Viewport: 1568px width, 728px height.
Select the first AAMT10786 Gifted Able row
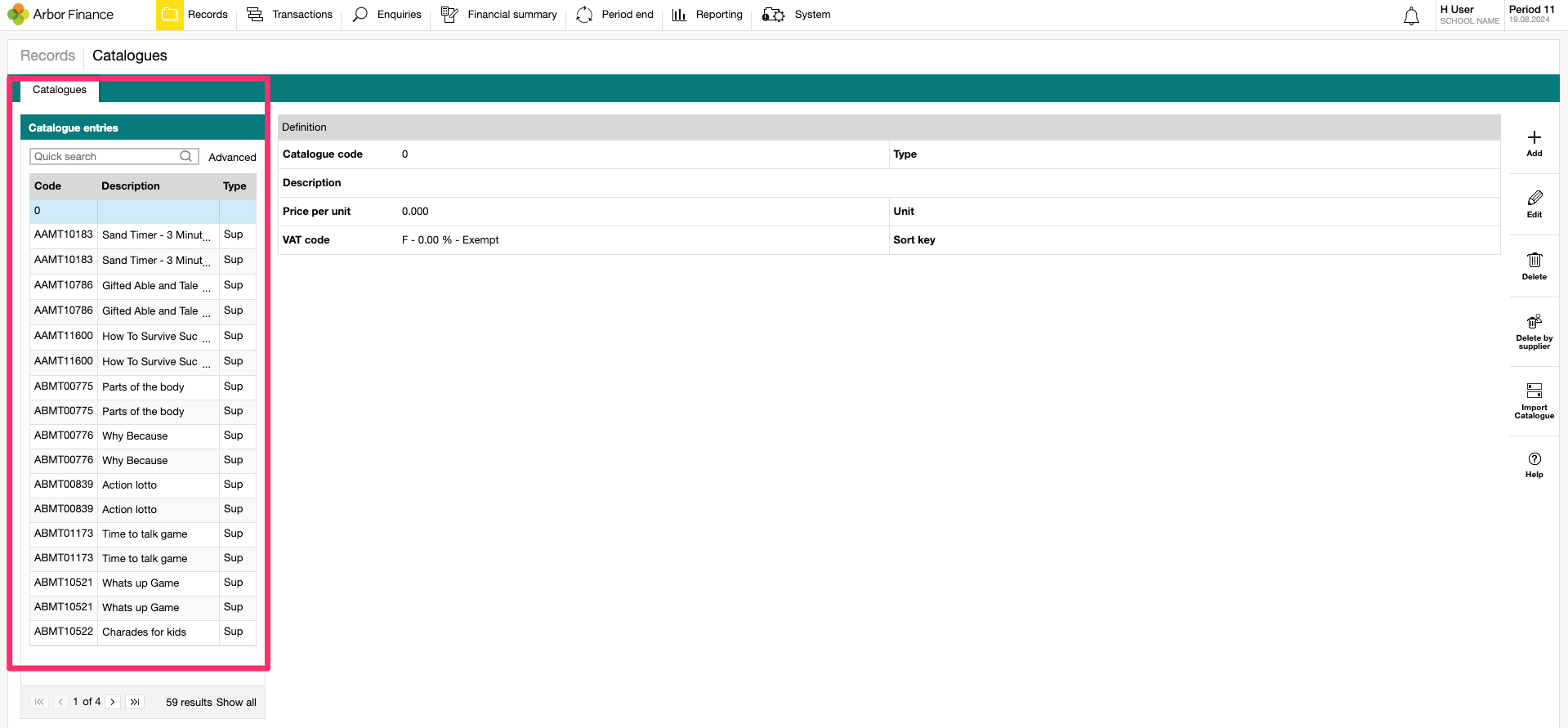[143, 286]
